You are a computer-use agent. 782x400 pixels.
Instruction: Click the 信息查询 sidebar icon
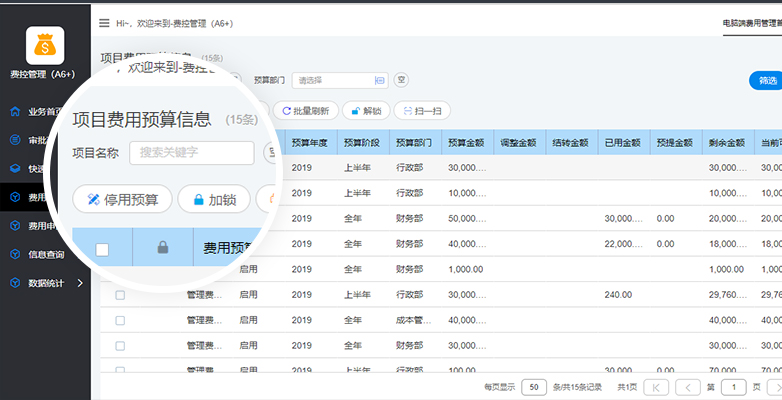[15, 254]
